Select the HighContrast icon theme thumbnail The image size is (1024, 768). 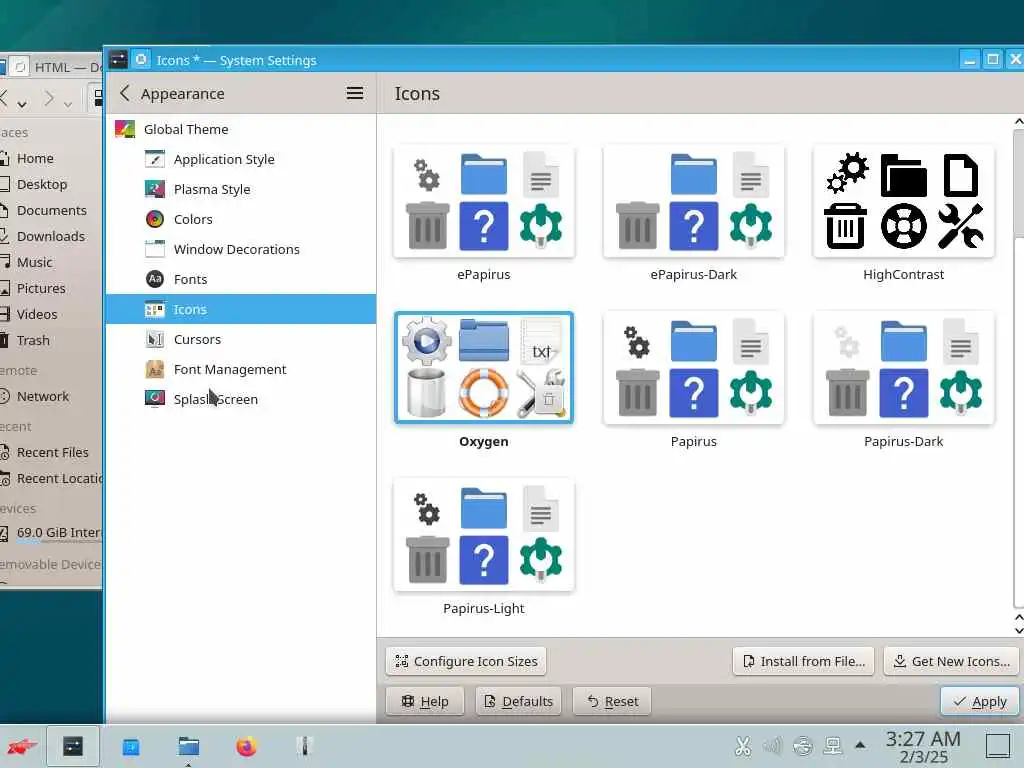(x=903, y=201)
